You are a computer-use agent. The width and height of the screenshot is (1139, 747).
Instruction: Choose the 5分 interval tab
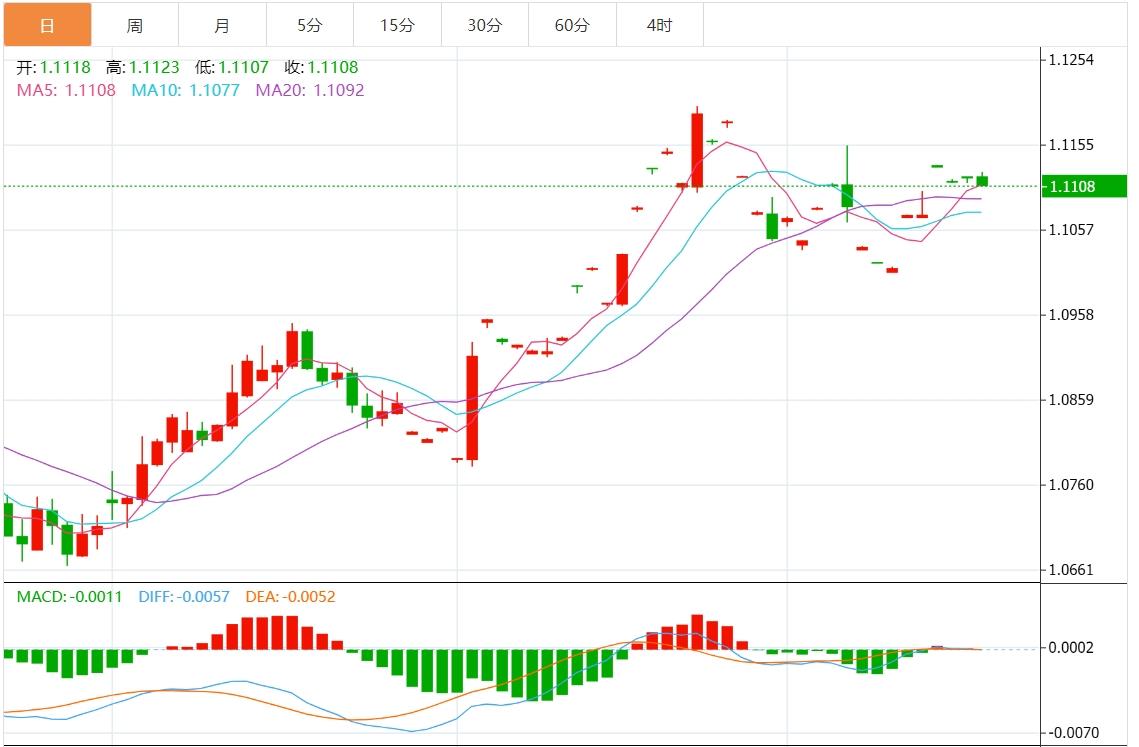tap(309, 25)
